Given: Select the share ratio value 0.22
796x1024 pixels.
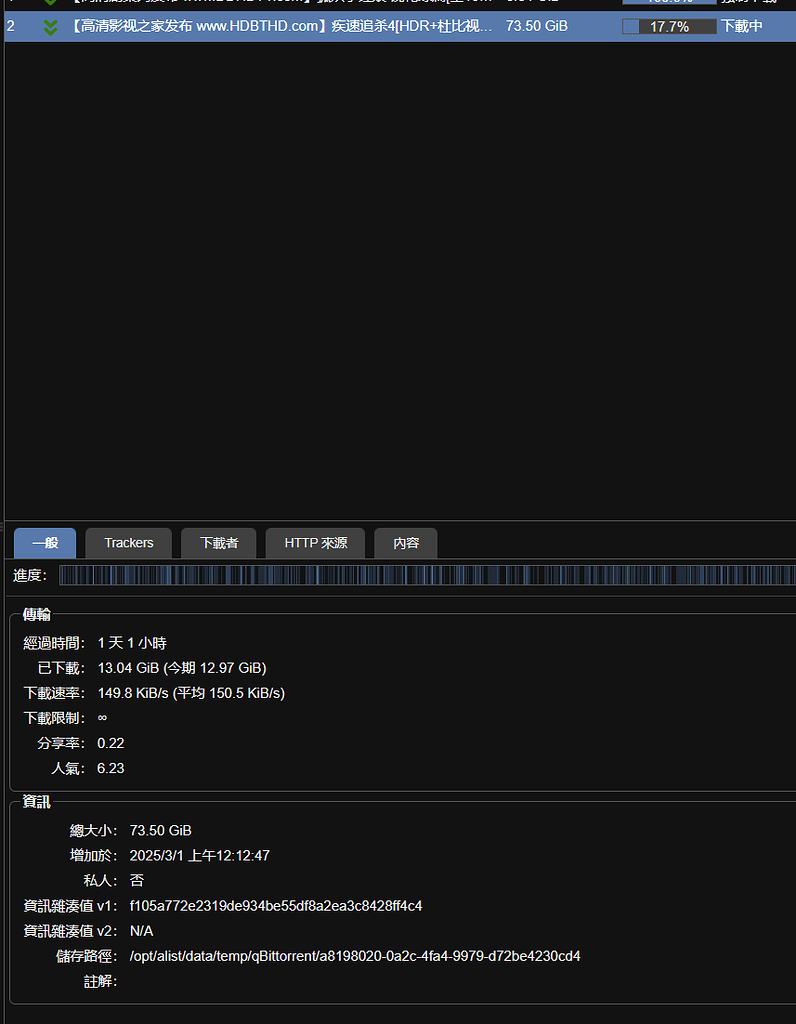Looking at the screenshot, I should pos(110,743).
